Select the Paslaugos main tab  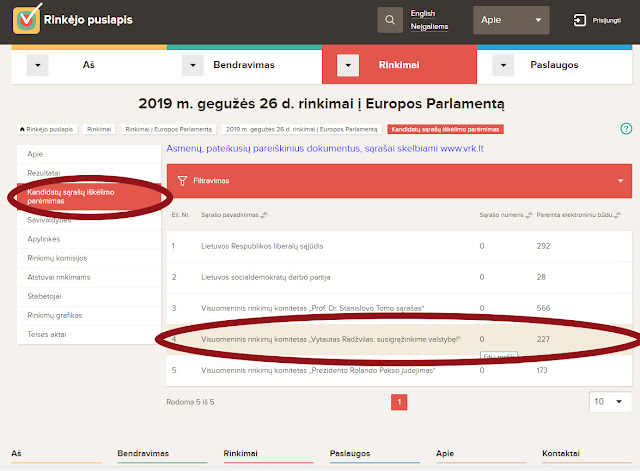(x=554, y=65)
